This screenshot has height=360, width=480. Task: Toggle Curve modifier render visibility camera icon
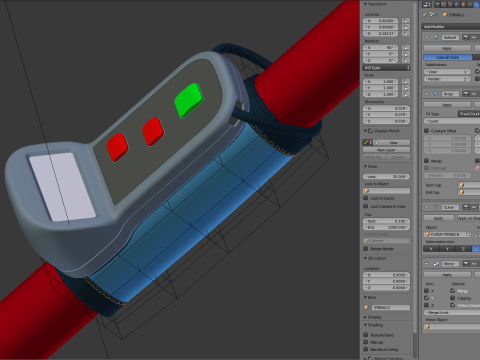(x=466, y=207)
